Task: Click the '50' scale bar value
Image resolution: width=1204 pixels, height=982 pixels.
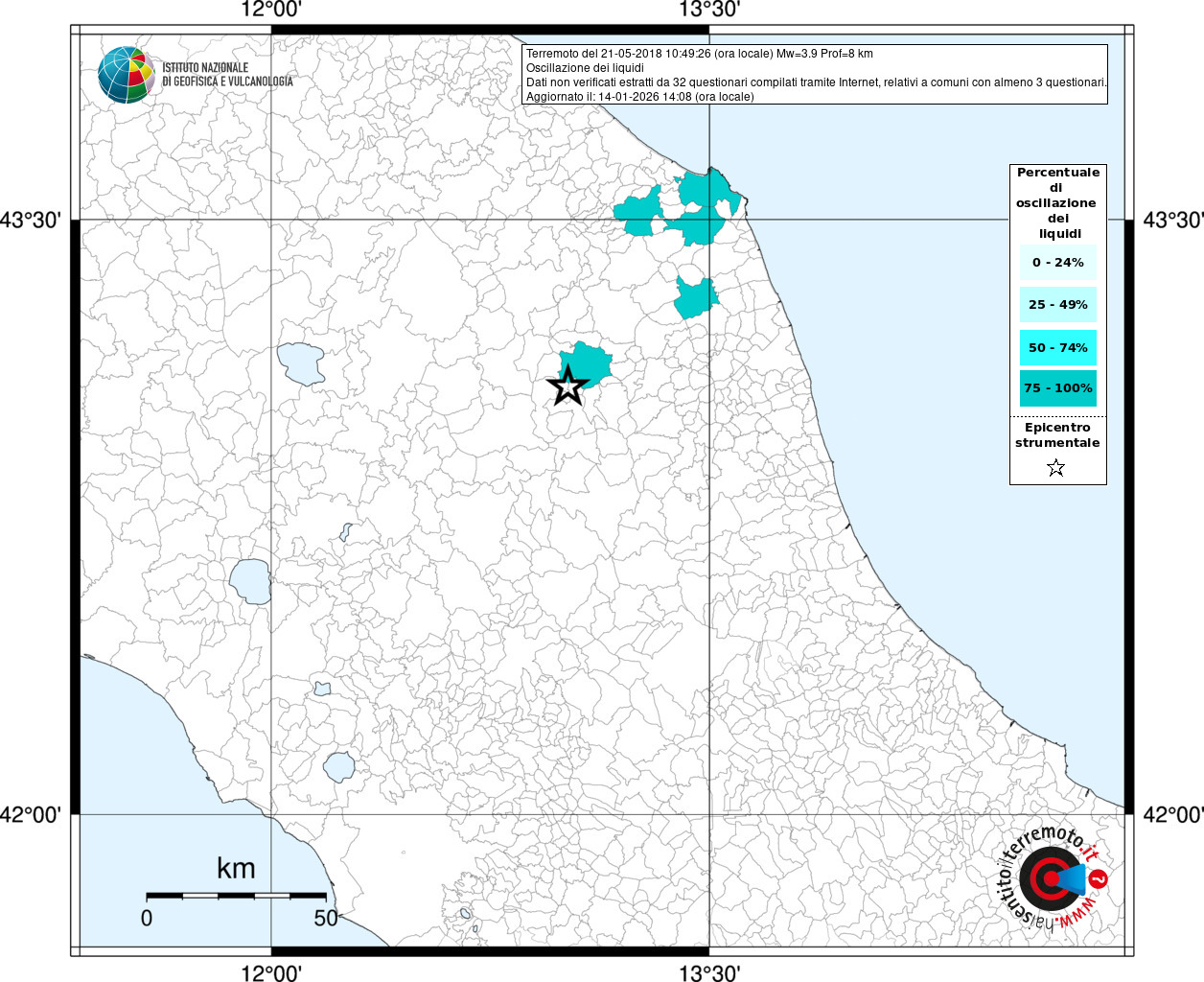Action: 326,918
